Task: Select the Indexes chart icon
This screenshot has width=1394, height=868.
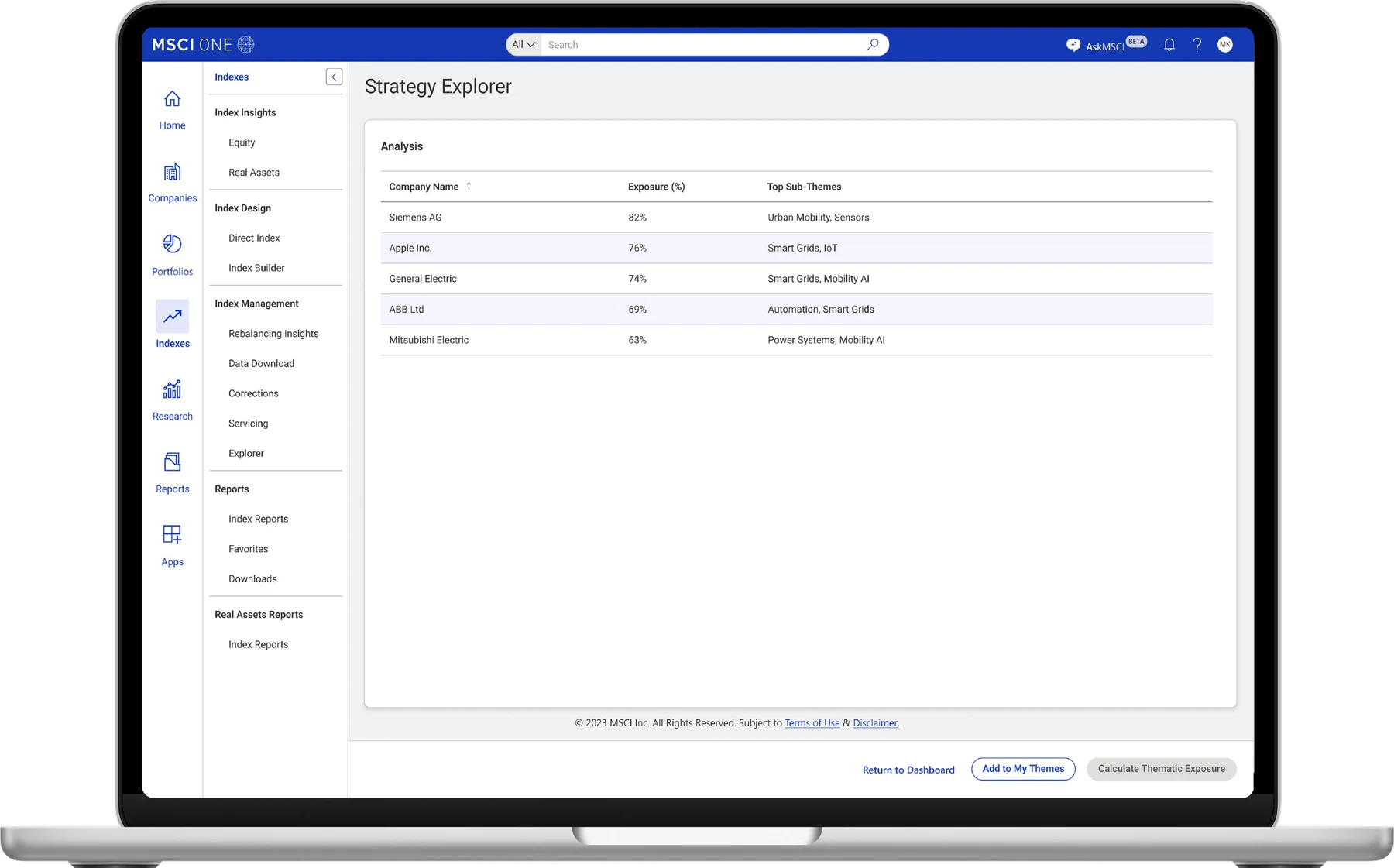Action: pos(172,316)
